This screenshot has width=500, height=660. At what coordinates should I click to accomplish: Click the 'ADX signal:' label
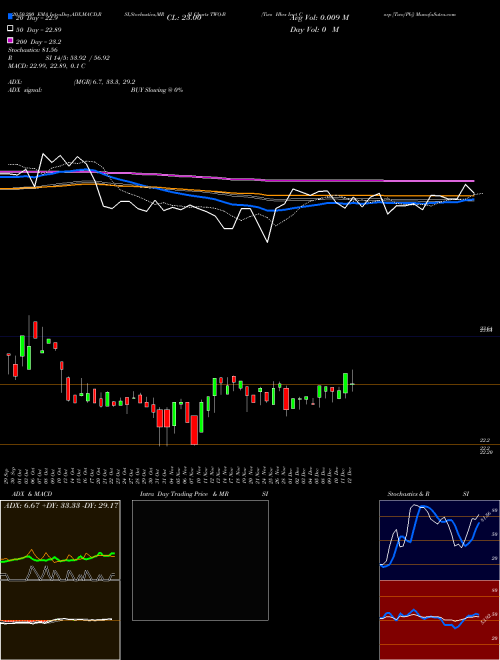click(x=25, y=90)
